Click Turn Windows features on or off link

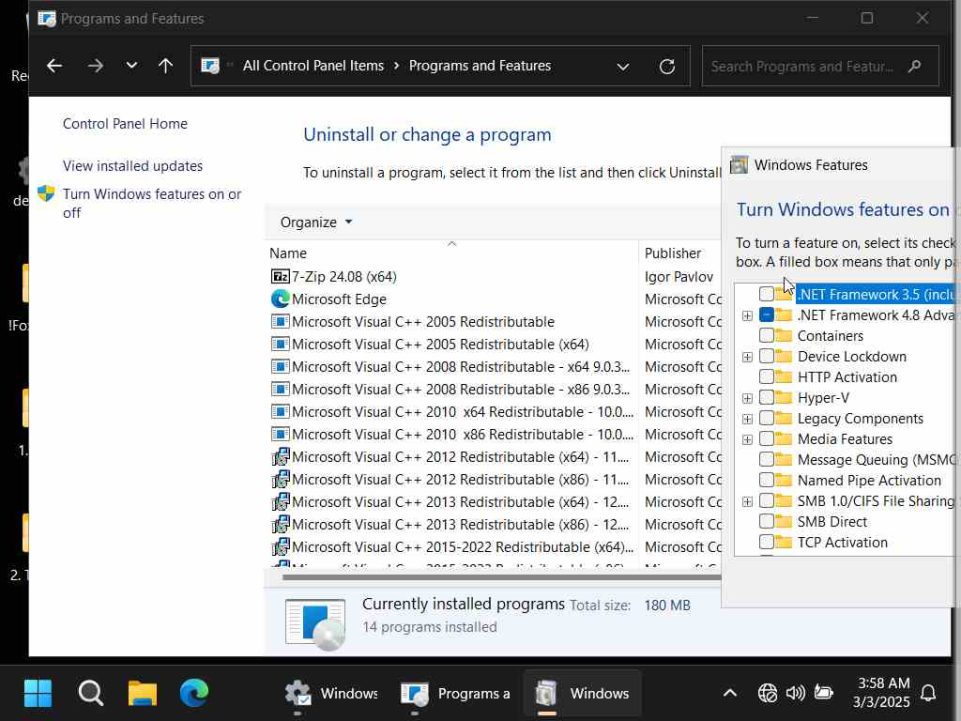tap(152, 203)
